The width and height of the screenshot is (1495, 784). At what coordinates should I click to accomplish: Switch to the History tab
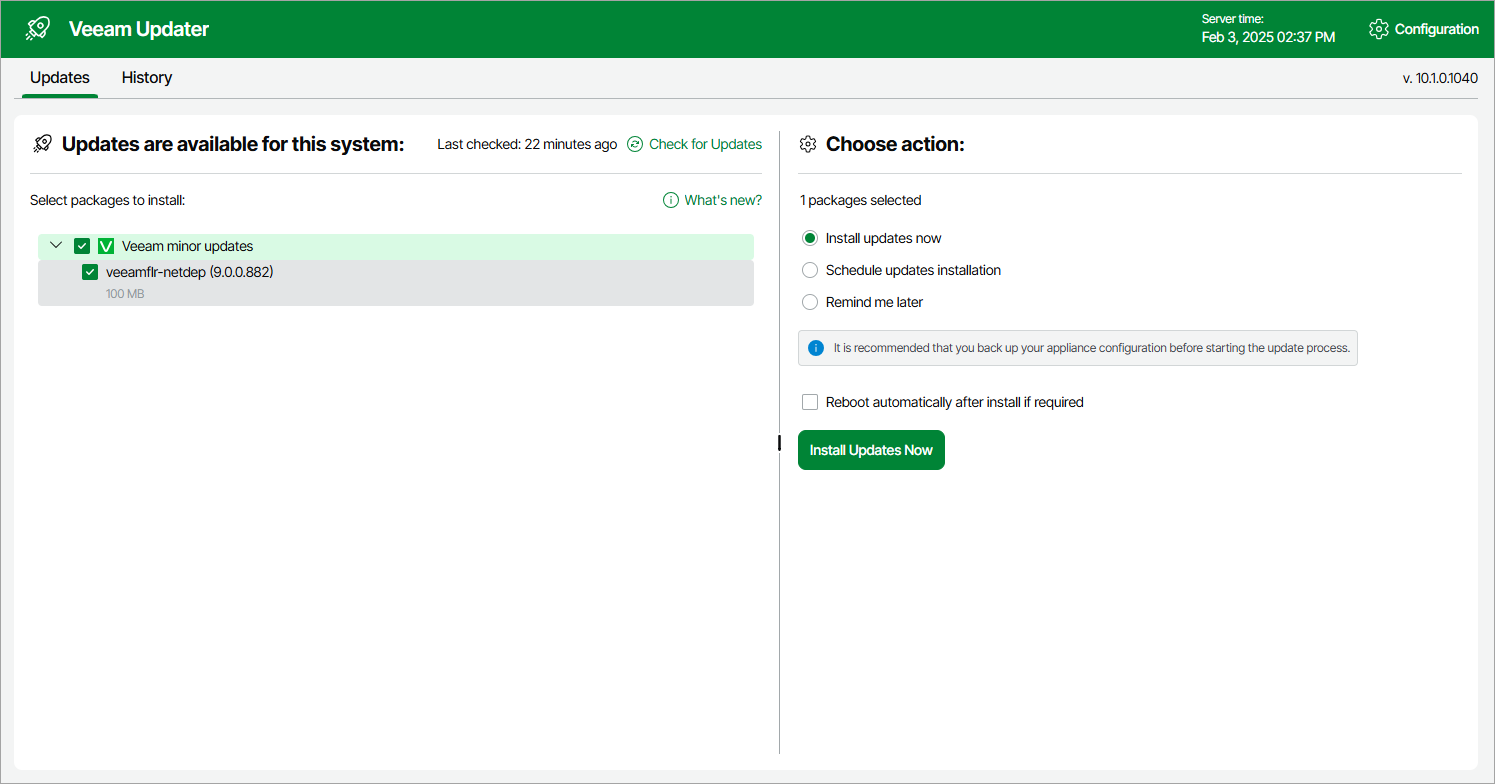click(147, 78)
